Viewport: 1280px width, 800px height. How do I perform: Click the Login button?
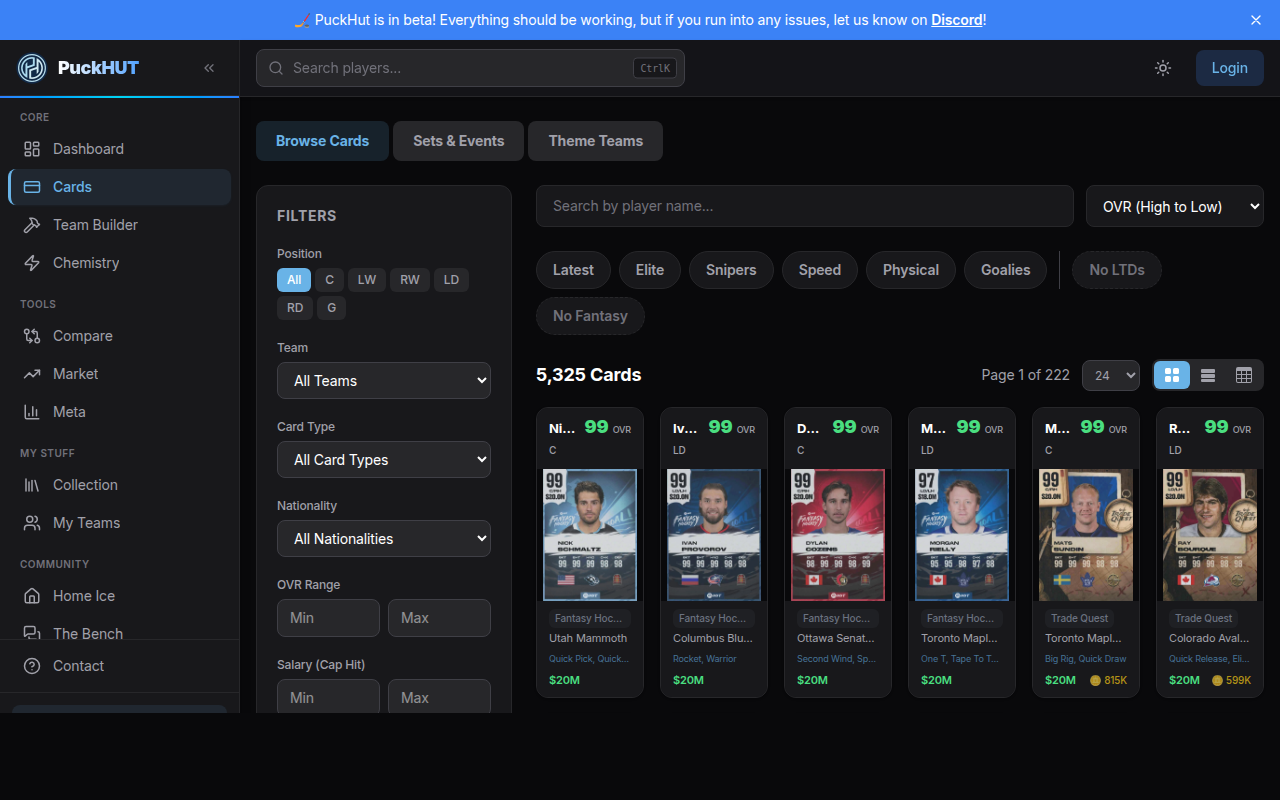click(1229, 68)
